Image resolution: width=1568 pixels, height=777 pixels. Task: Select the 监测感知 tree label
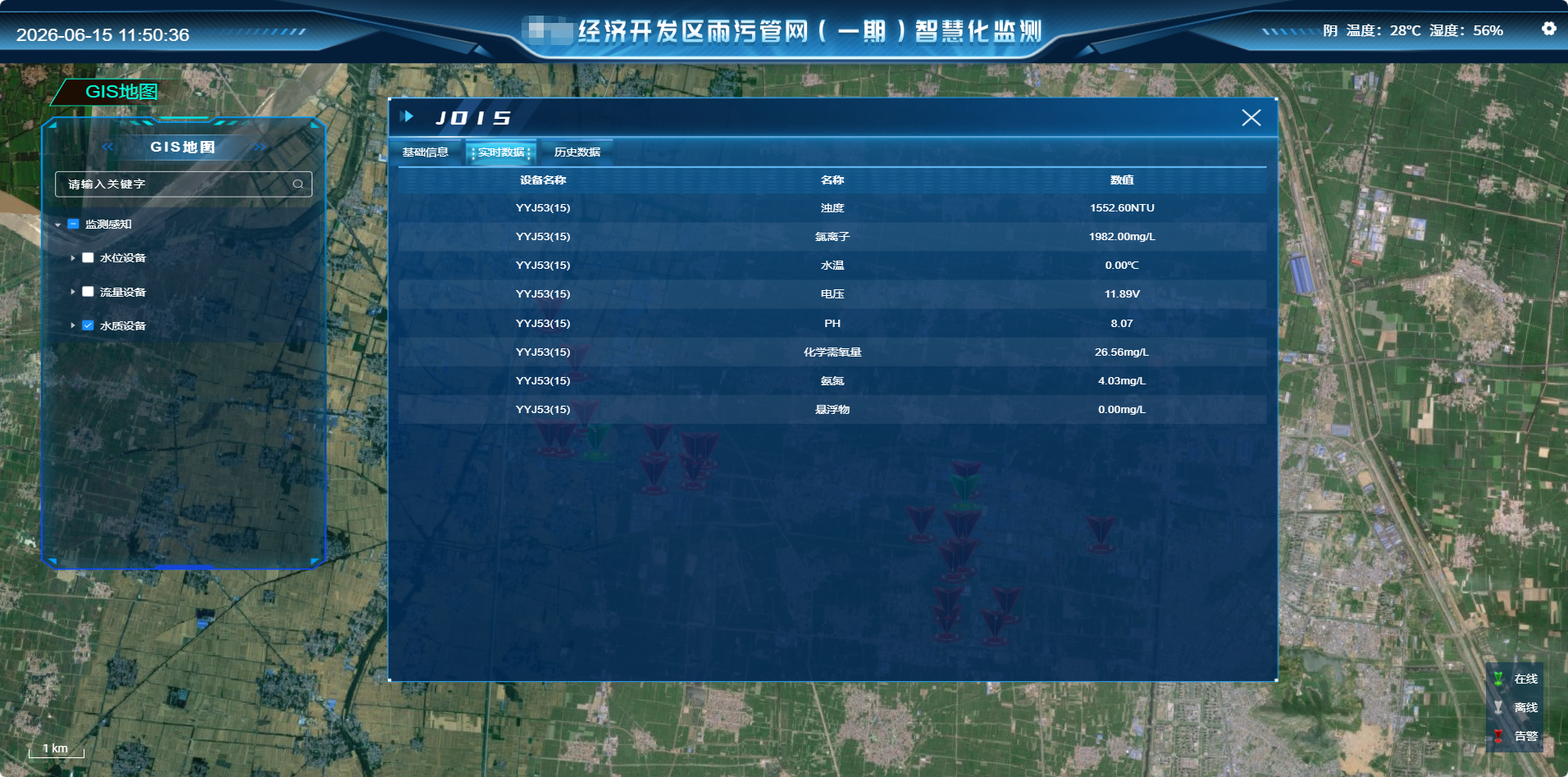[108, 224]
